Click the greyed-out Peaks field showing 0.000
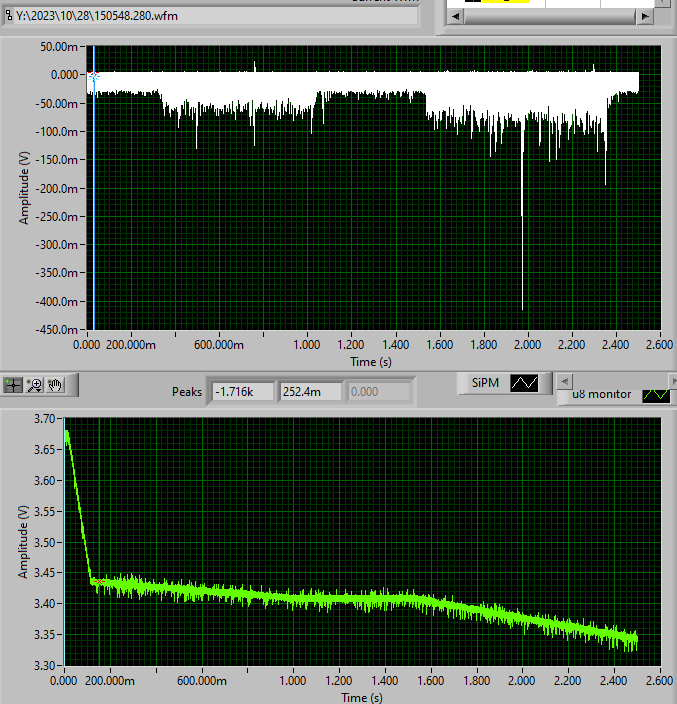 click(377, 392)
